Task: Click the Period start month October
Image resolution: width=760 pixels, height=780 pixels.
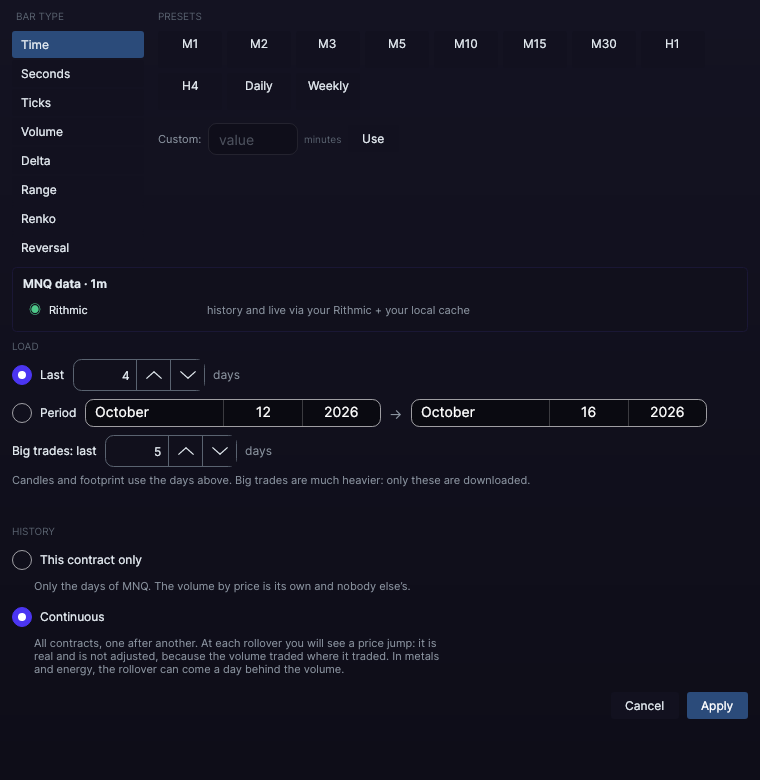Action: point(155,413)
